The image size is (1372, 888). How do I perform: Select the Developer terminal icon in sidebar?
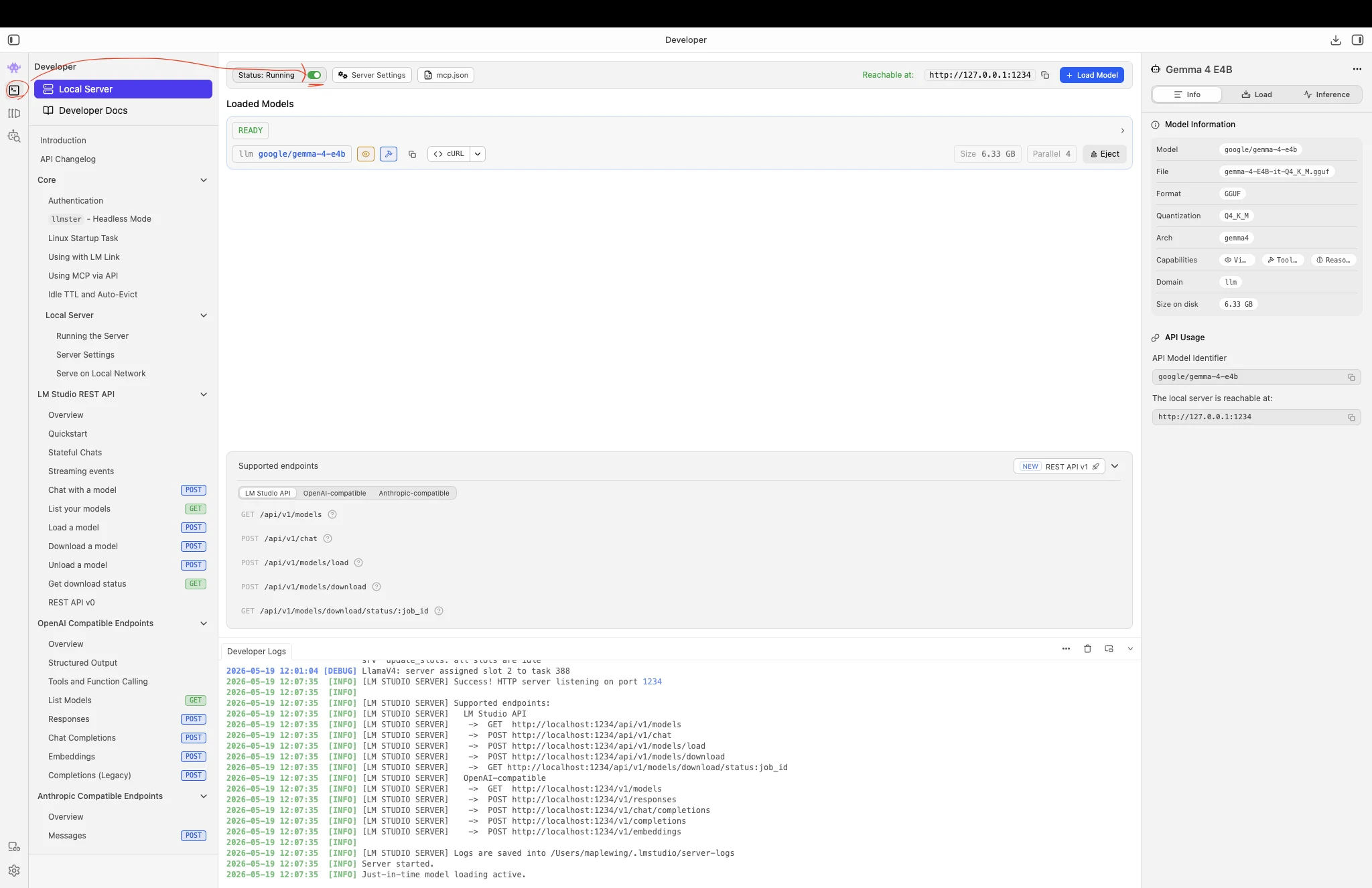click(x=14, y=90)
